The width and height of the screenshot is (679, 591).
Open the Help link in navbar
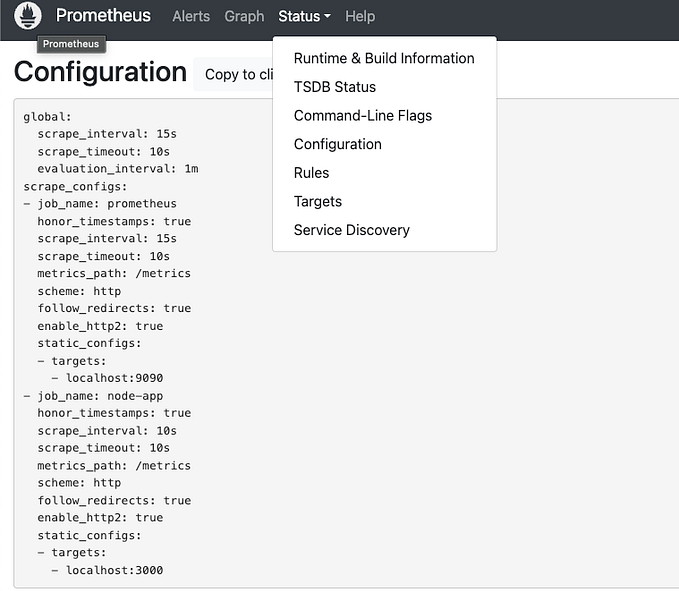(x=360, y=16)
